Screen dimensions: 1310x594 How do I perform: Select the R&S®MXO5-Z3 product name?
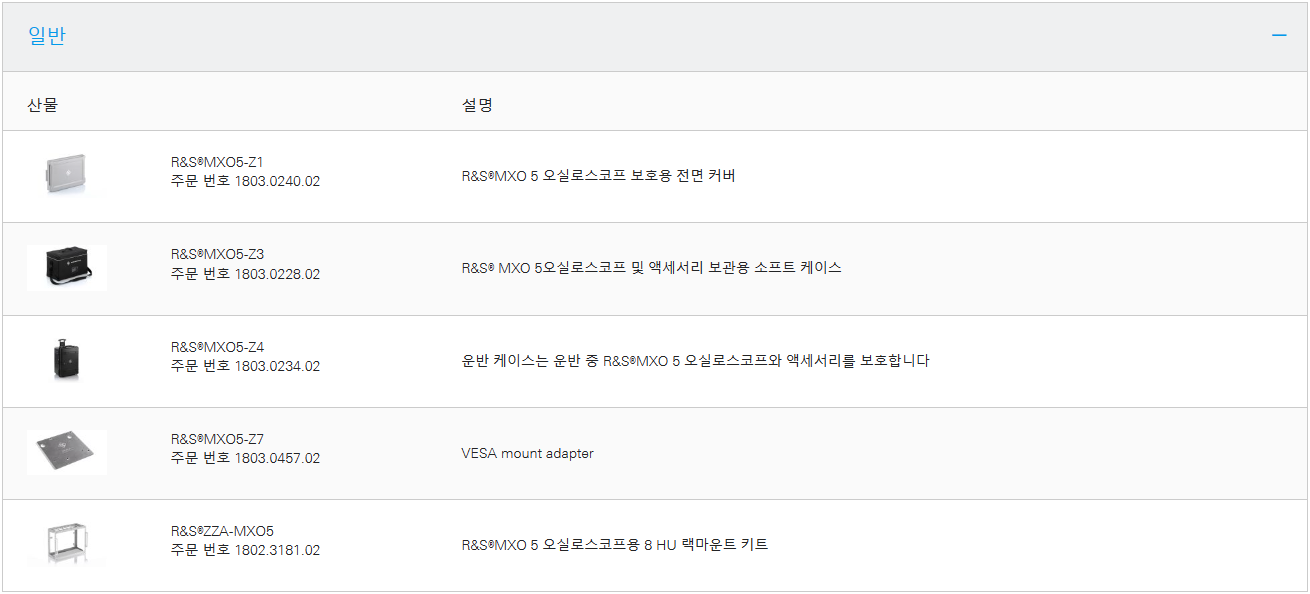217,254
